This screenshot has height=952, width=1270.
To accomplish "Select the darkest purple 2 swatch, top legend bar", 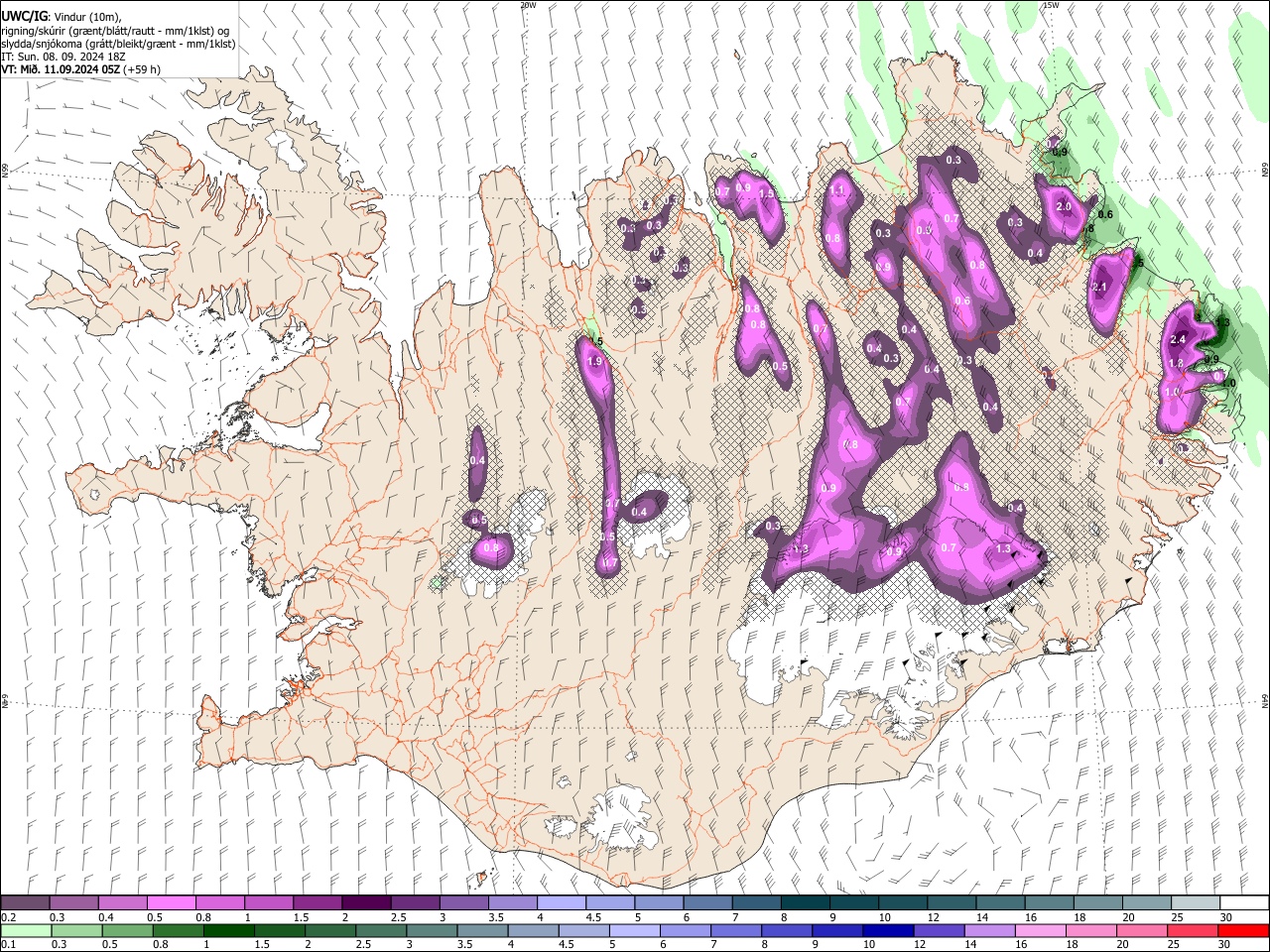I will tap(366, 903).
